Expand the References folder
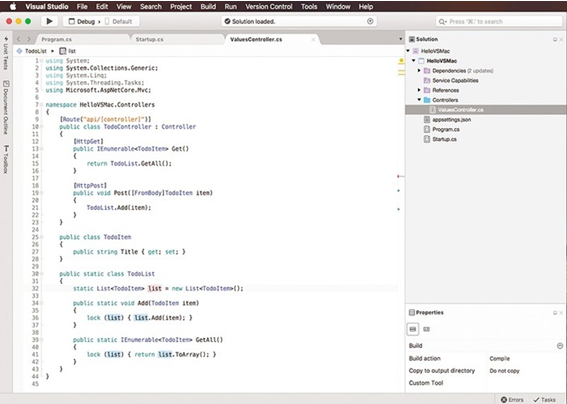Screen dimensions: 567x404 [x=419, y=90]
